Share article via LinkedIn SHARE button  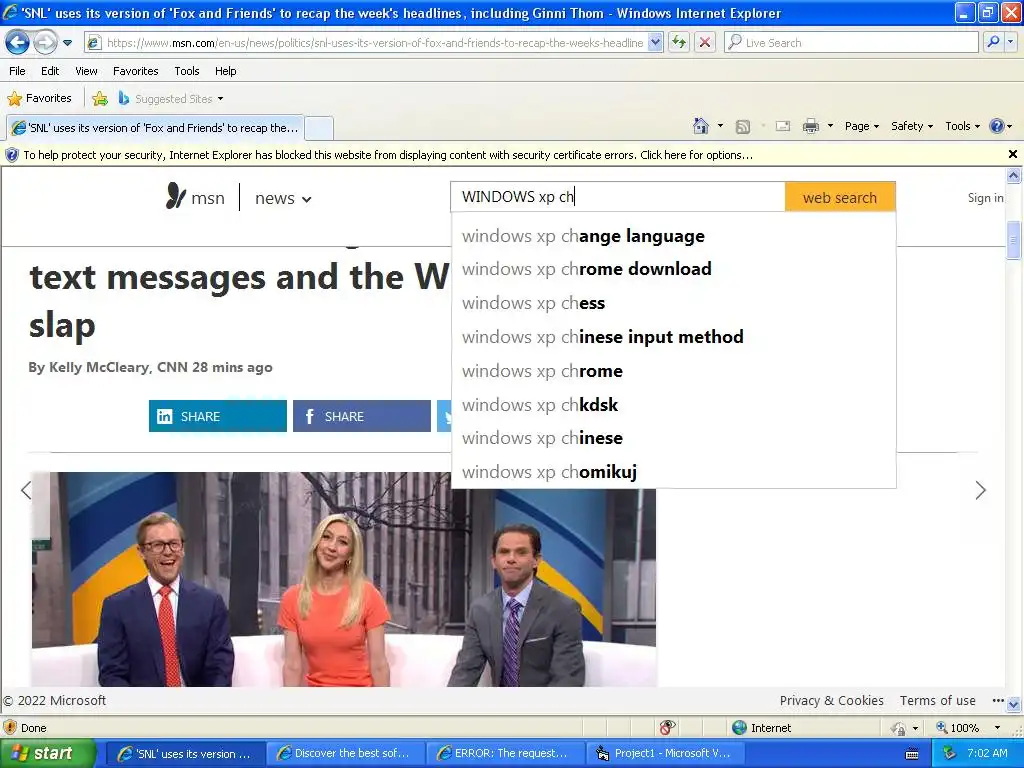(217, 416)
